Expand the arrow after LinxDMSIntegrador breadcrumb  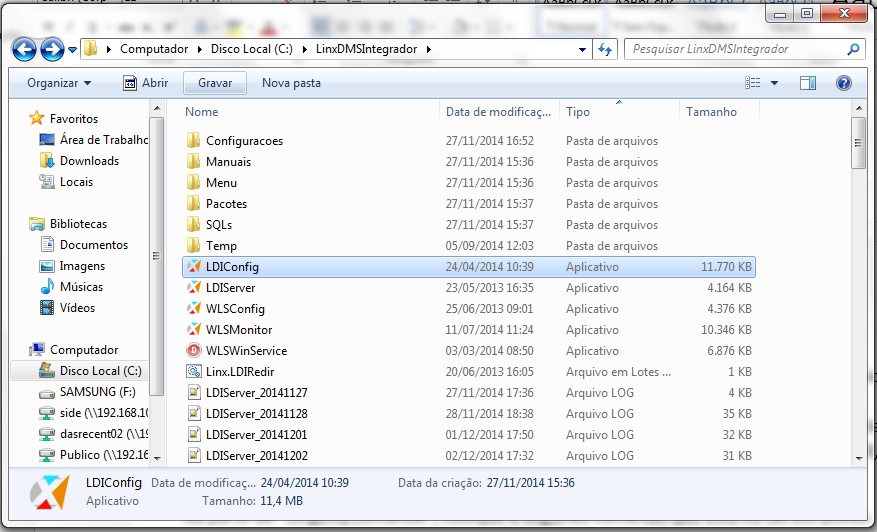tap(428, 49)
